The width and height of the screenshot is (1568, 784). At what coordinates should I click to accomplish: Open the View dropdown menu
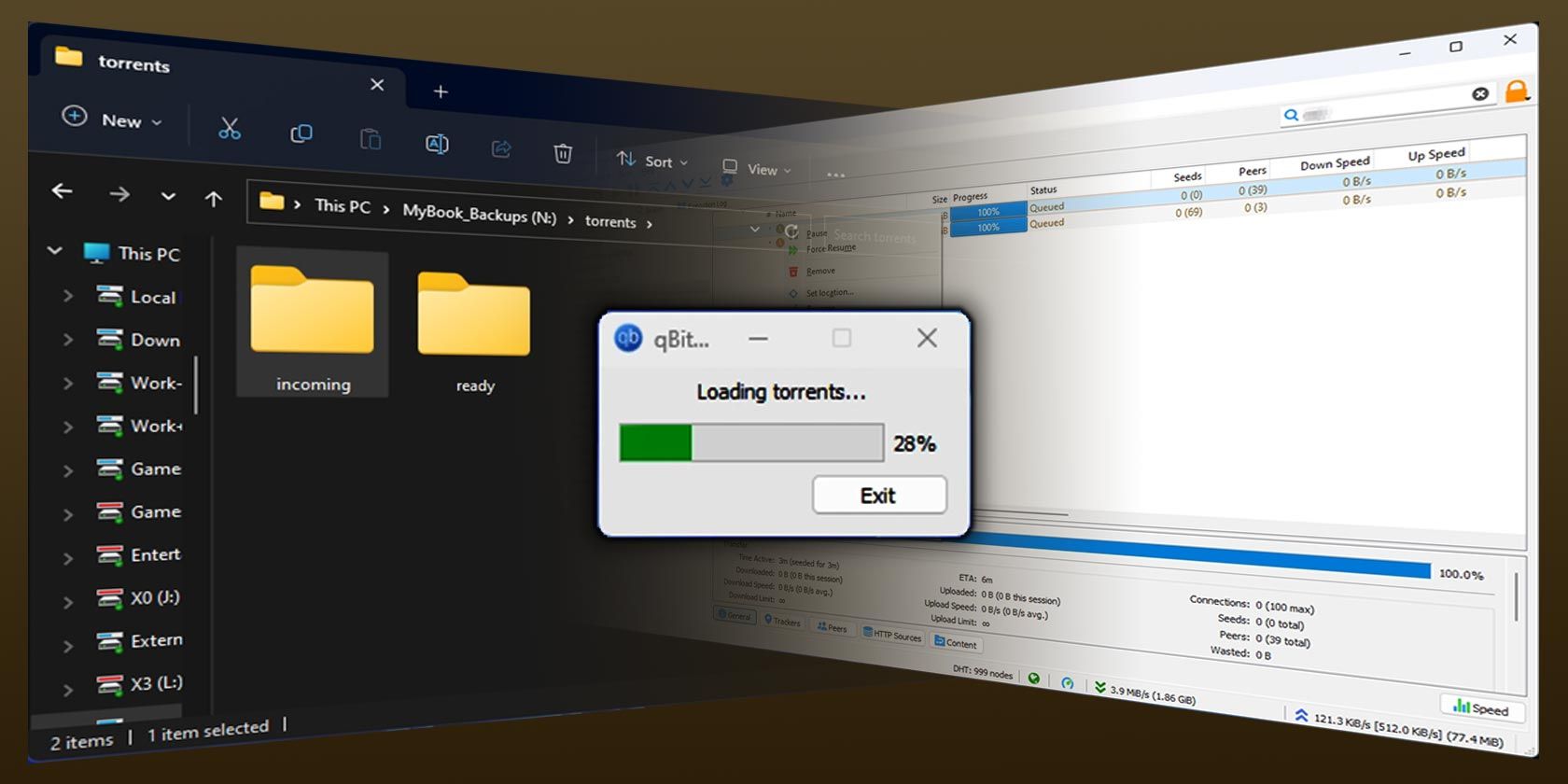point(757,168)
